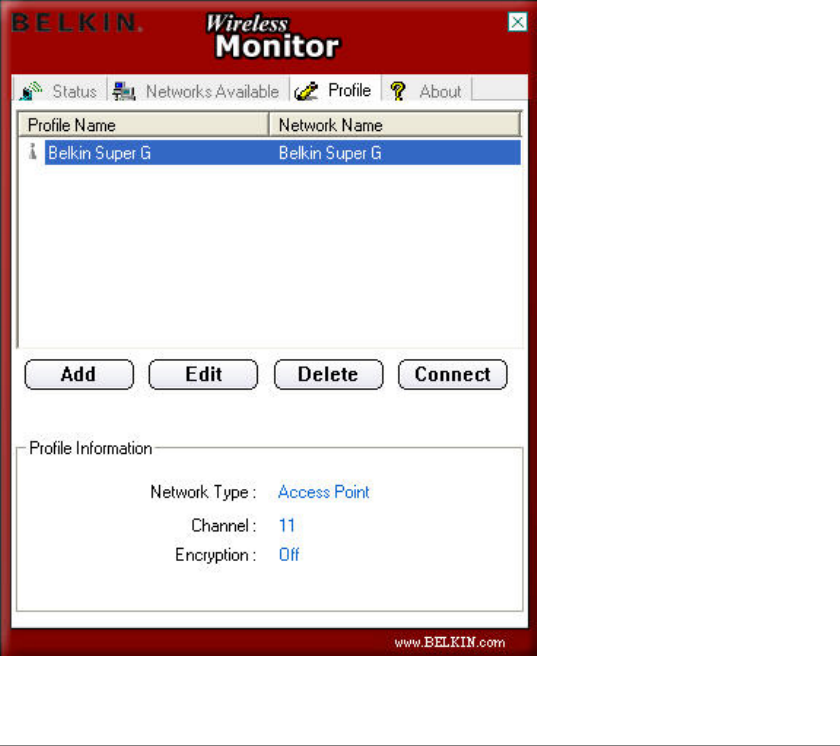Click the About question mark icon
Viewport: 840px width, 746px height.
click(x=398, y=91)
